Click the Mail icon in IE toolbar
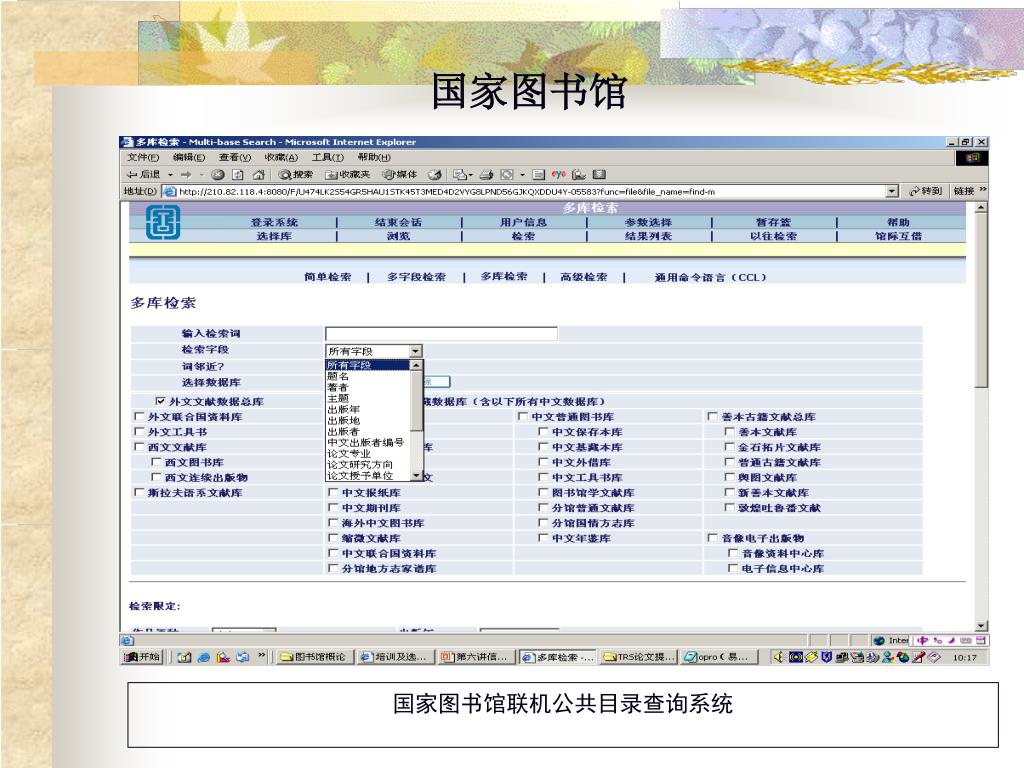This screenshot has width=1024, height=768. point(460,174)
